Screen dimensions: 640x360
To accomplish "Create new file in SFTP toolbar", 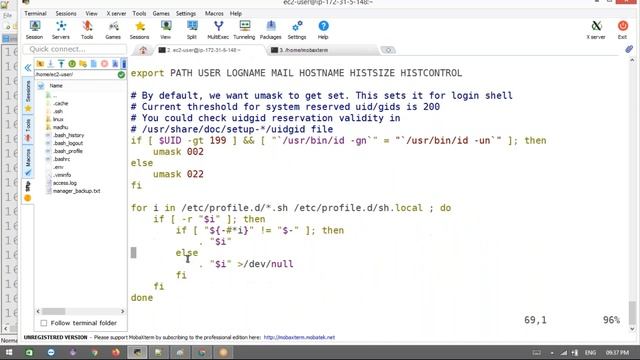I will 94,64.
